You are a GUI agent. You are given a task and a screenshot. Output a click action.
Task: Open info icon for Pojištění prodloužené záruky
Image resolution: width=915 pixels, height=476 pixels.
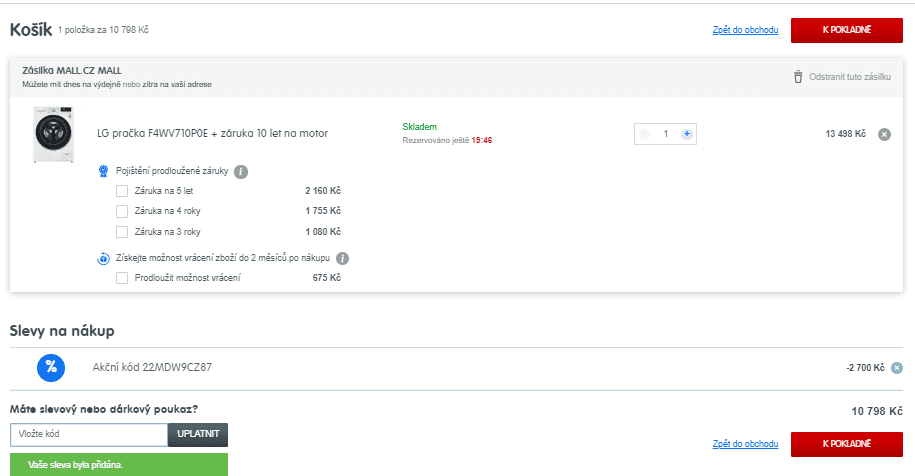[241, 172]
